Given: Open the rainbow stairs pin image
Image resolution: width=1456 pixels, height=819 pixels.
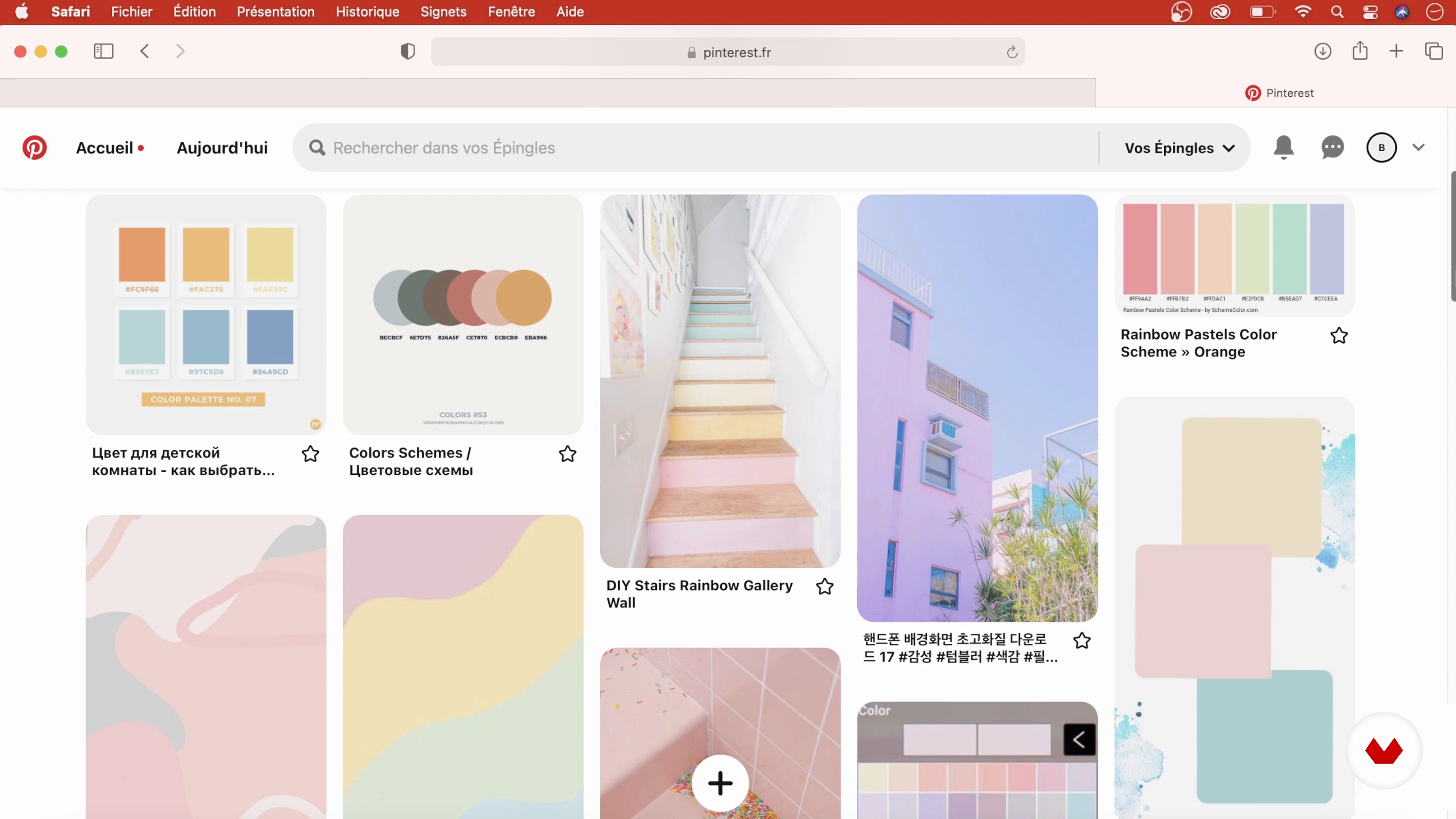Looking at the screenshot, I should click(720, 381).
